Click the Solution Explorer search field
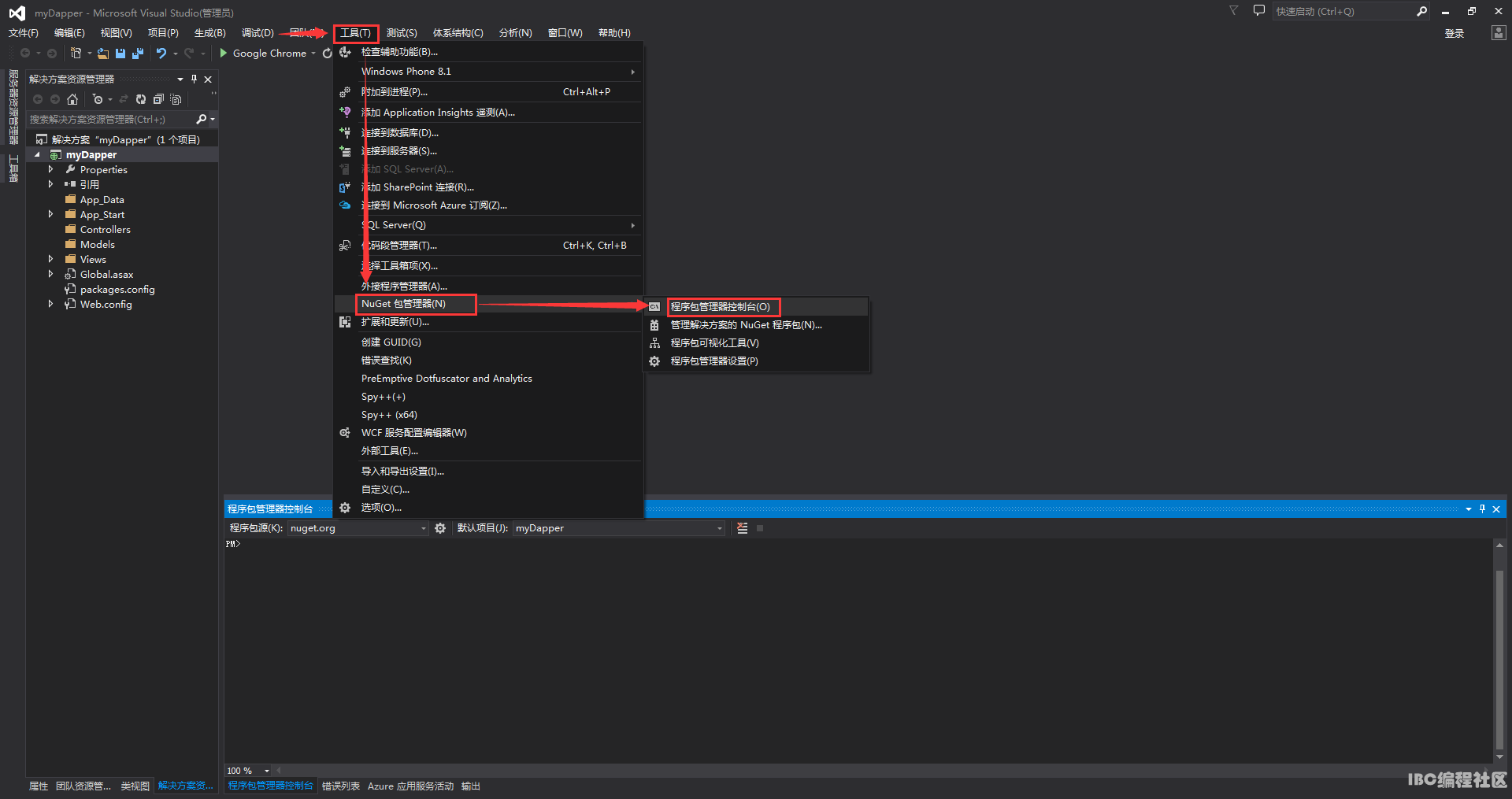This screenshot has height=799, width=1512. pos(110,119)
